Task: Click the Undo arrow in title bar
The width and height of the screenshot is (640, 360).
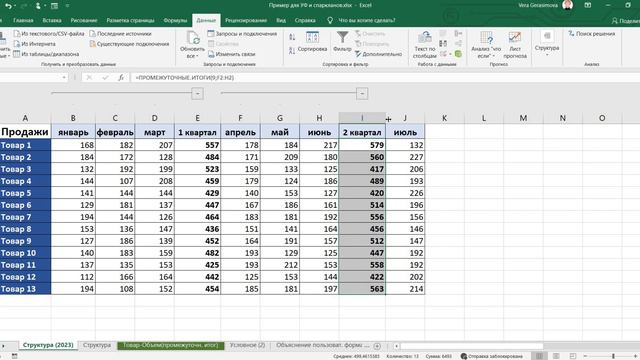Action: (x=8, y=6)
